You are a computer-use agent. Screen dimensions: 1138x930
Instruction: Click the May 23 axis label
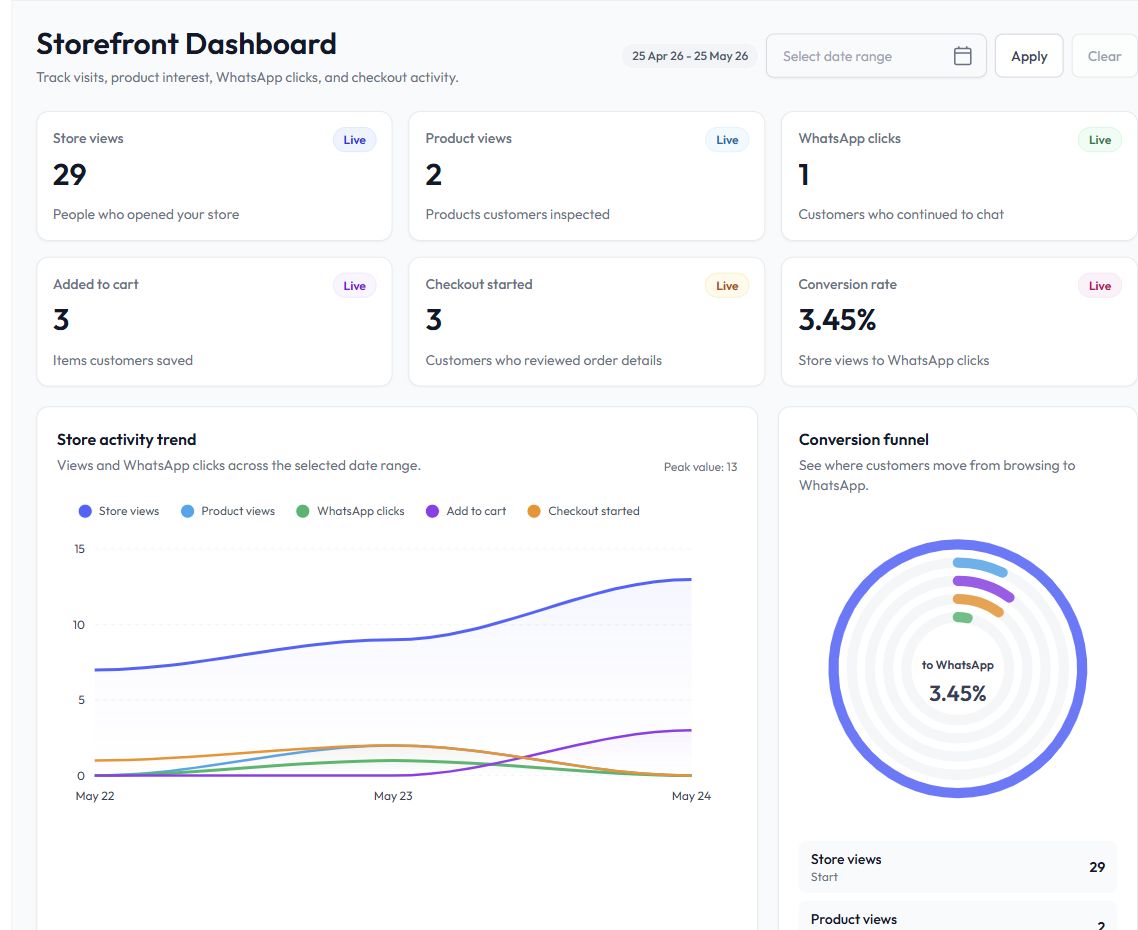(x=393, y=796)
